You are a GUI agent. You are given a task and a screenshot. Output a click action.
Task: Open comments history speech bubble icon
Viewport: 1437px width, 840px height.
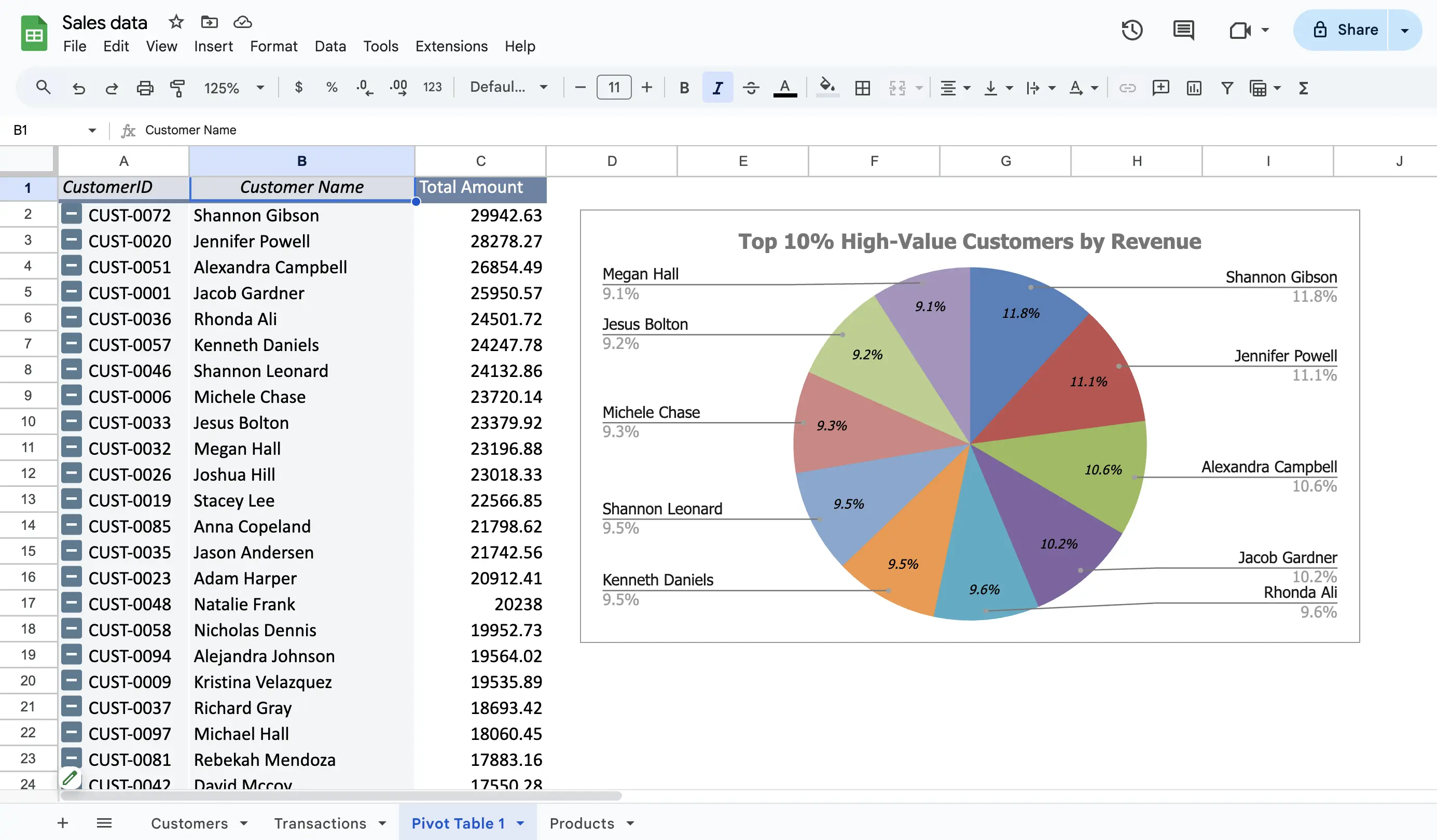tap(1183, 30)
